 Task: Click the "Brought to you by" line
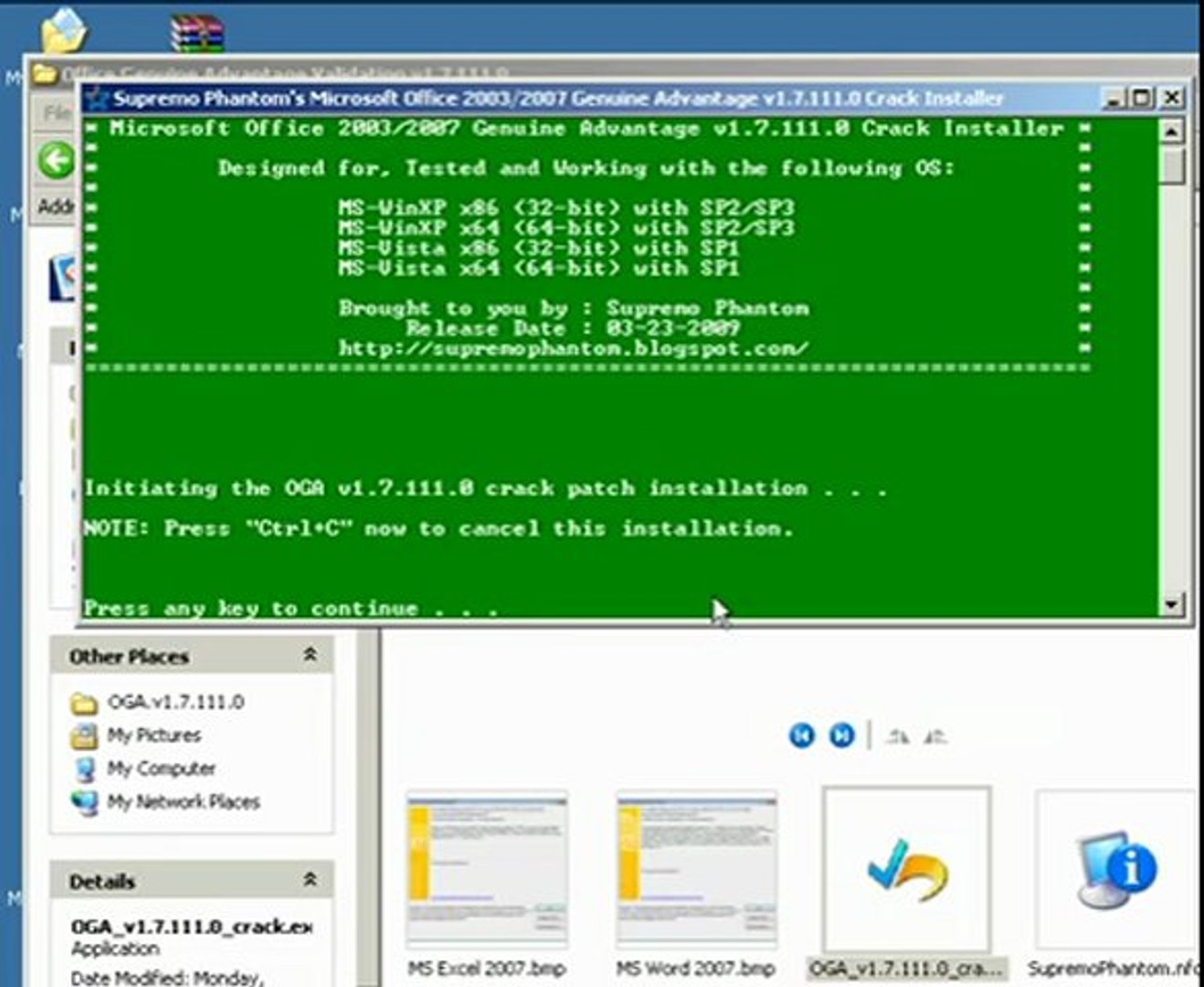click(574, 308)
